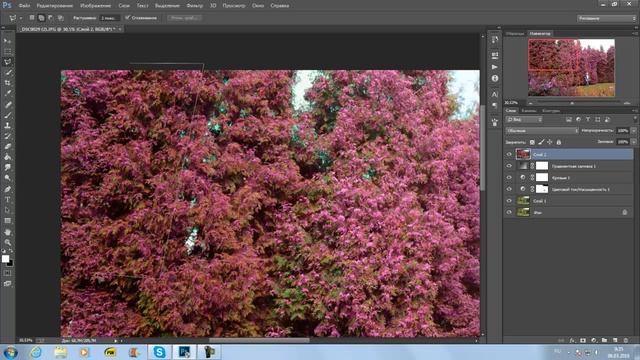
Task: Select the Quick Selection tool
Action: [7, 73]
